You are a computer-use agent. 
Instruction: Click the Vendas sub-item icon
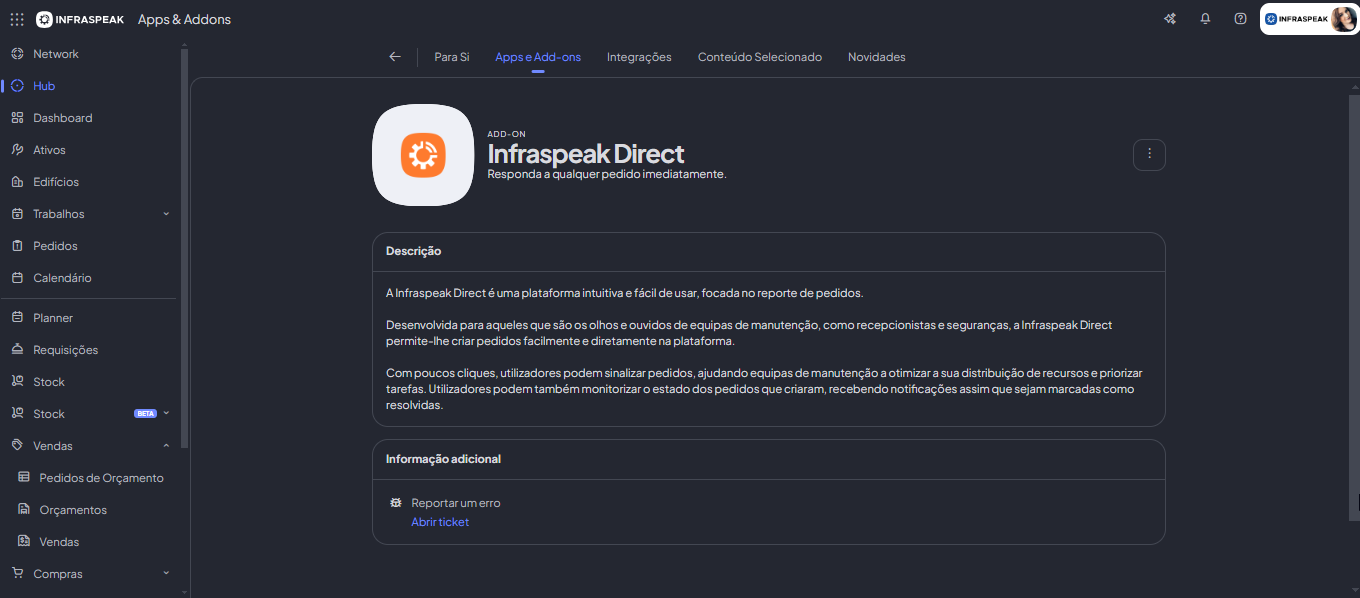(x=24, y=542)
